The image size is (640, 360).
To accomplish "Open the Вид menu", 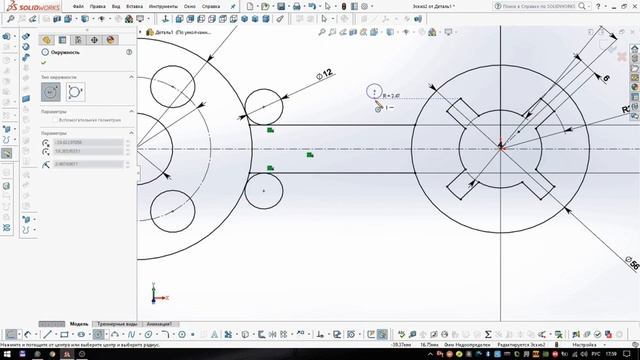I will [116, 7].
